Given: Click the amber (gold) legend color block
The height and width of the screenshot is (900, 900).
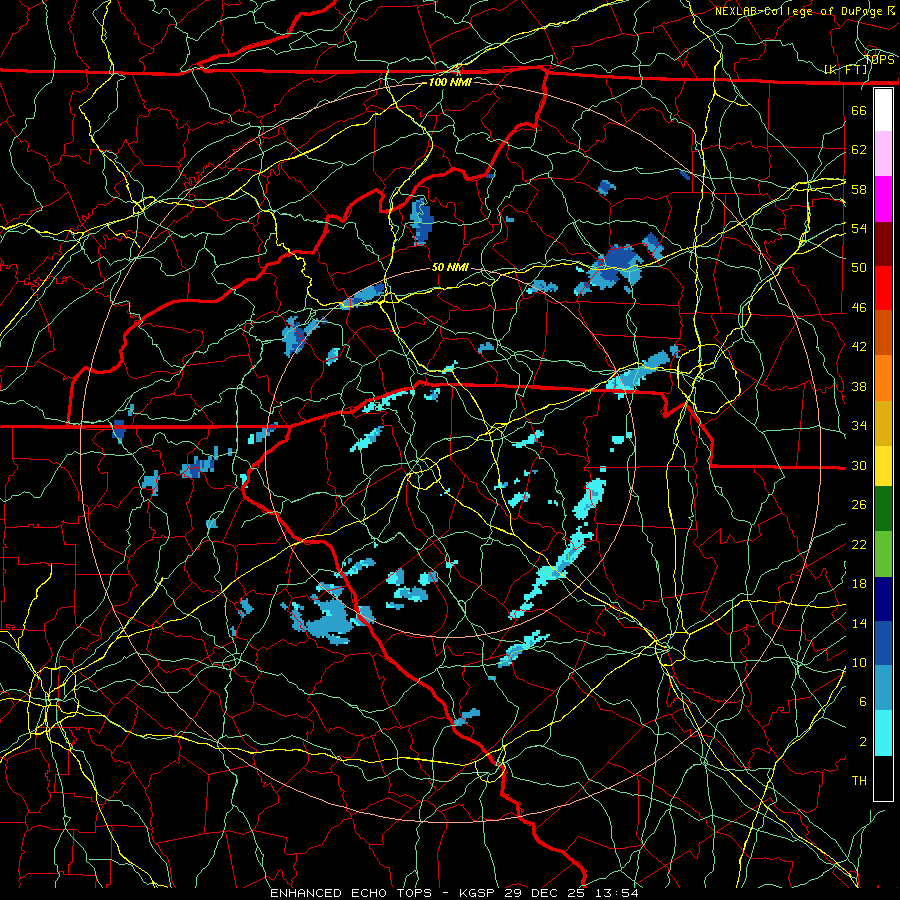Looking at the screenshot, I should point(883,423).
